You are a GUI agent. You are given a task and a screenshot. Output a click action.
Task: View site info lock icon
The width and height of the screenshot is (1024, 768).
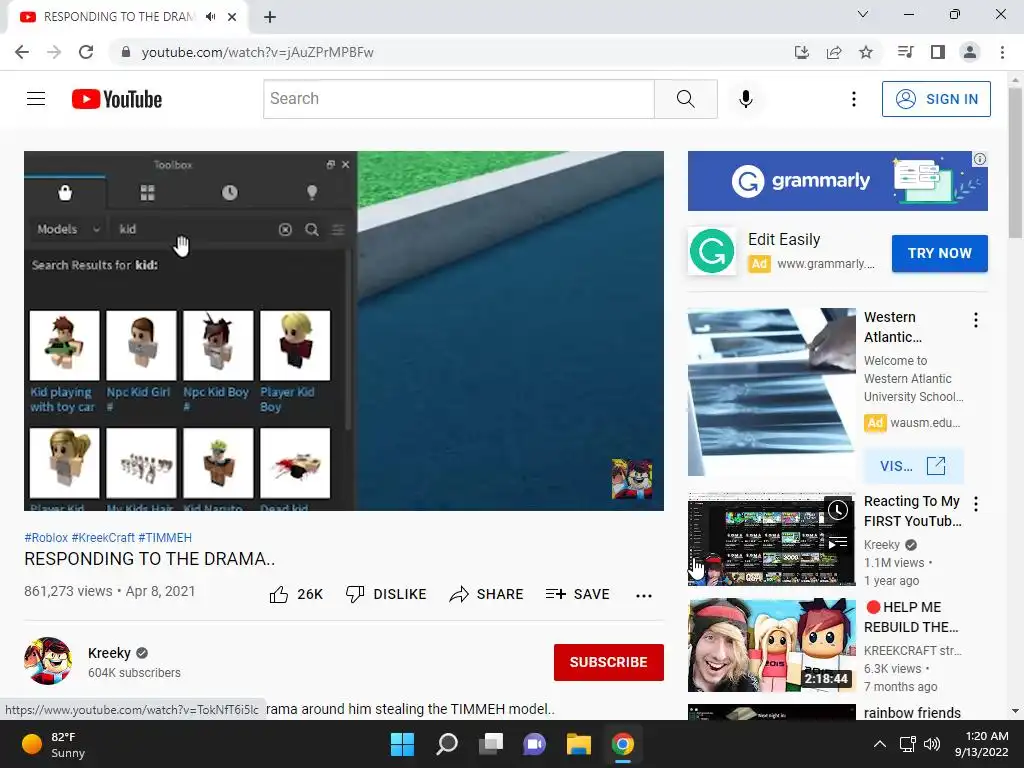pos(126,52)
